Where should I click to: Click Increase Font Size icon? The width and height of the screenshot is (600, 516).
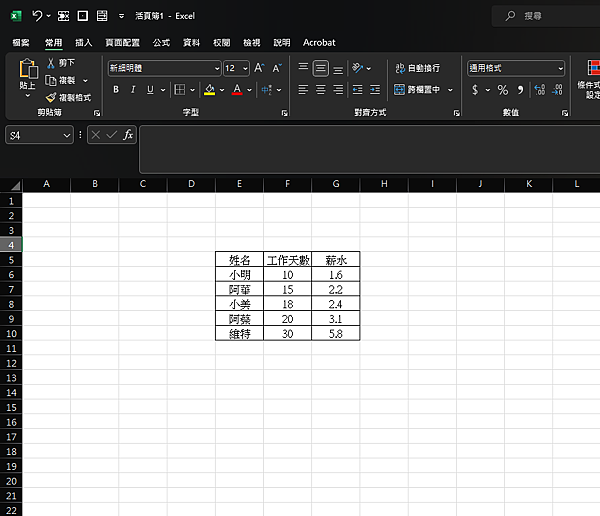click(x=259, y=68)
